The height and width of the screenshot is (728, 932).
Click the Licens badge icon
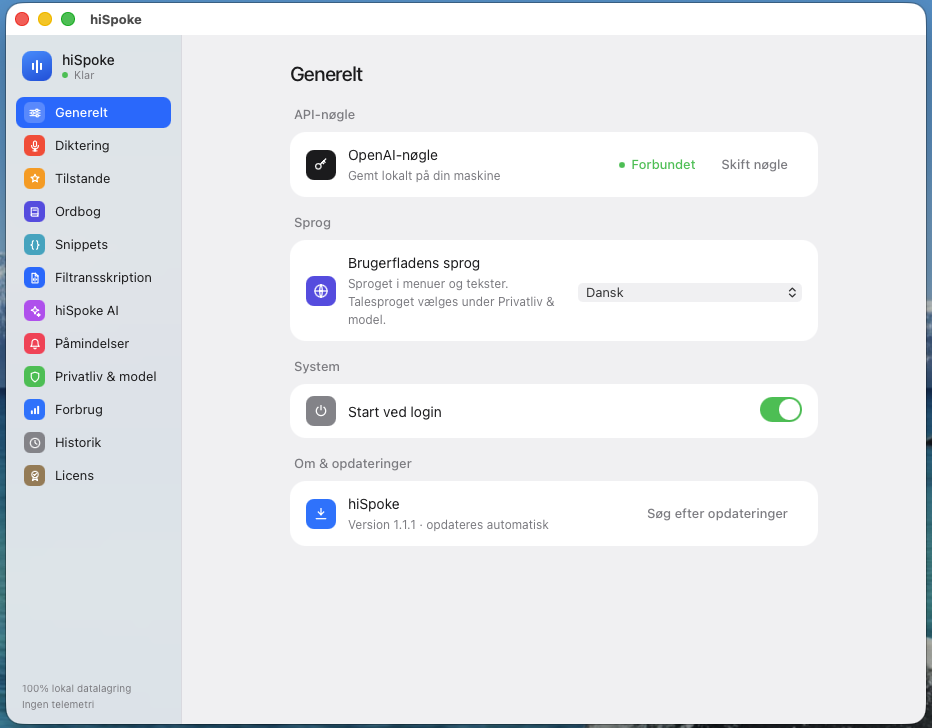34,475
